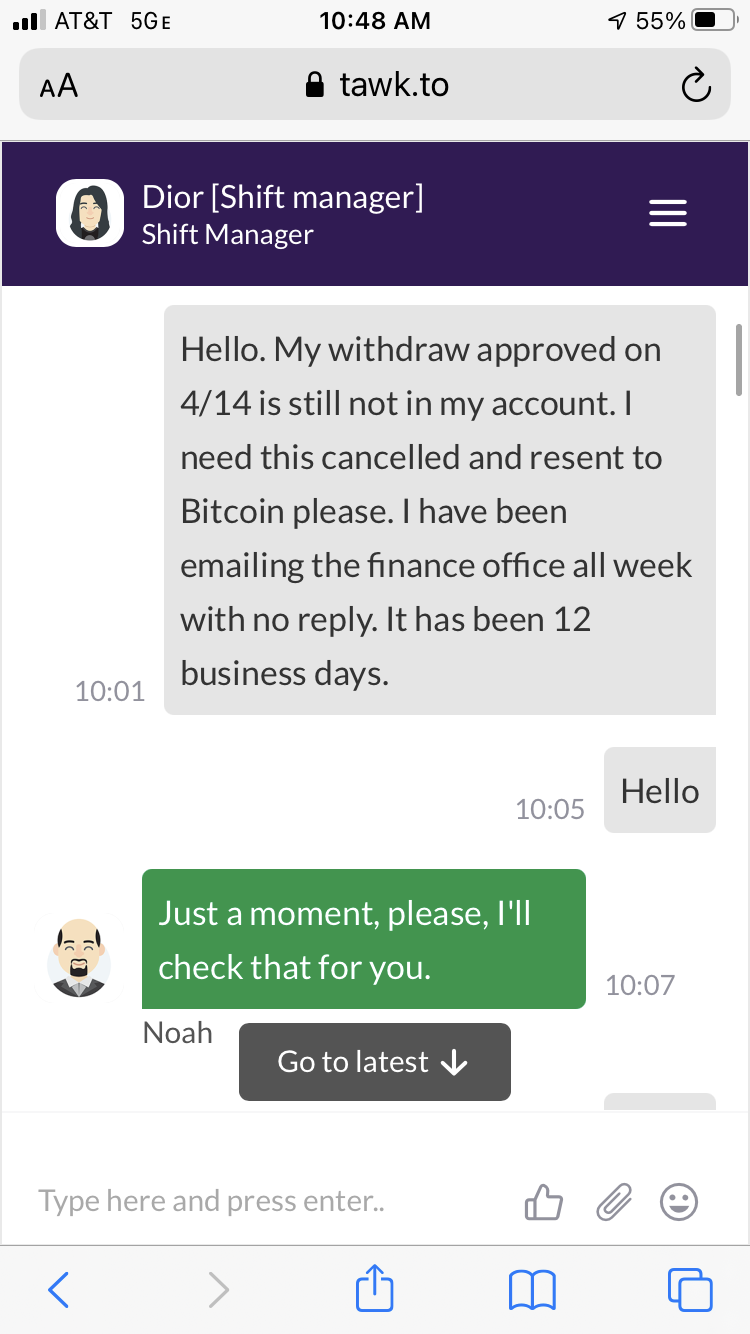Click Noah's agent avatar
This screenshot has height=1334, width=750.
[x=79, y=958]
